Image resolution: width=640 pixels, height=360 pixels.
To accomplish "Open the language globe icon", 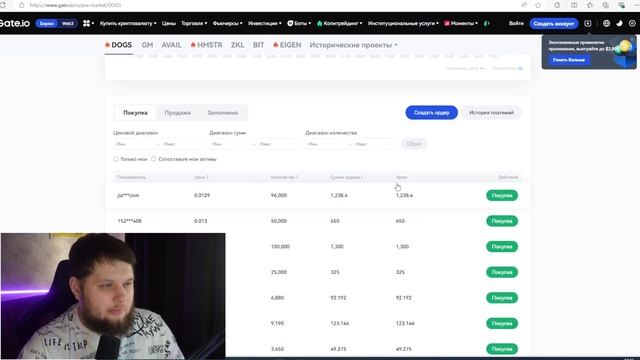I will [607, 24].
